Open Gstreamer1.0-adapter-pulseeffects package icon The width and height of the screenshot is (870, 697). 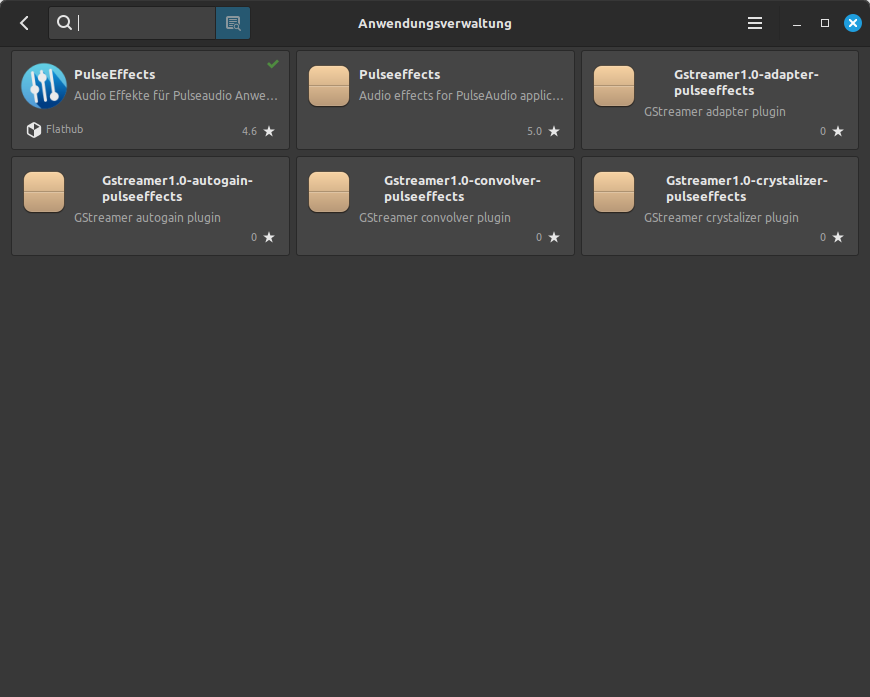click(x=614, y=86)
